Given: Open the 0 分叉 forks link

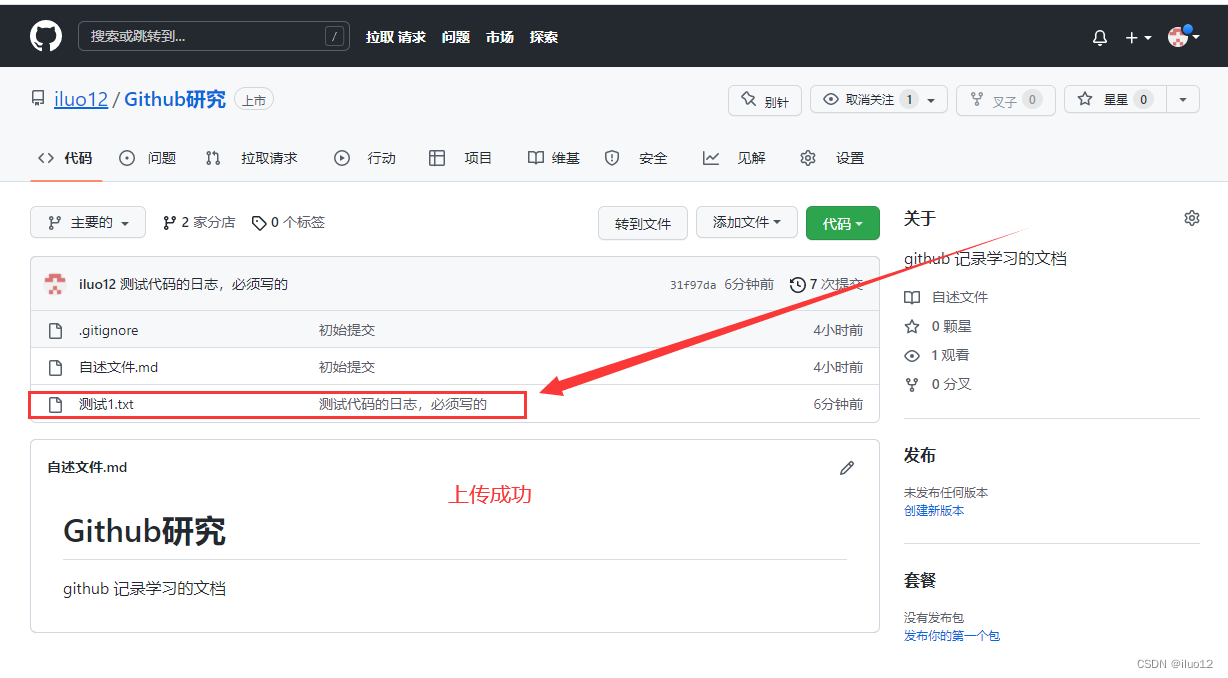Looking at the screenshot, I should [x=938, y=384].
